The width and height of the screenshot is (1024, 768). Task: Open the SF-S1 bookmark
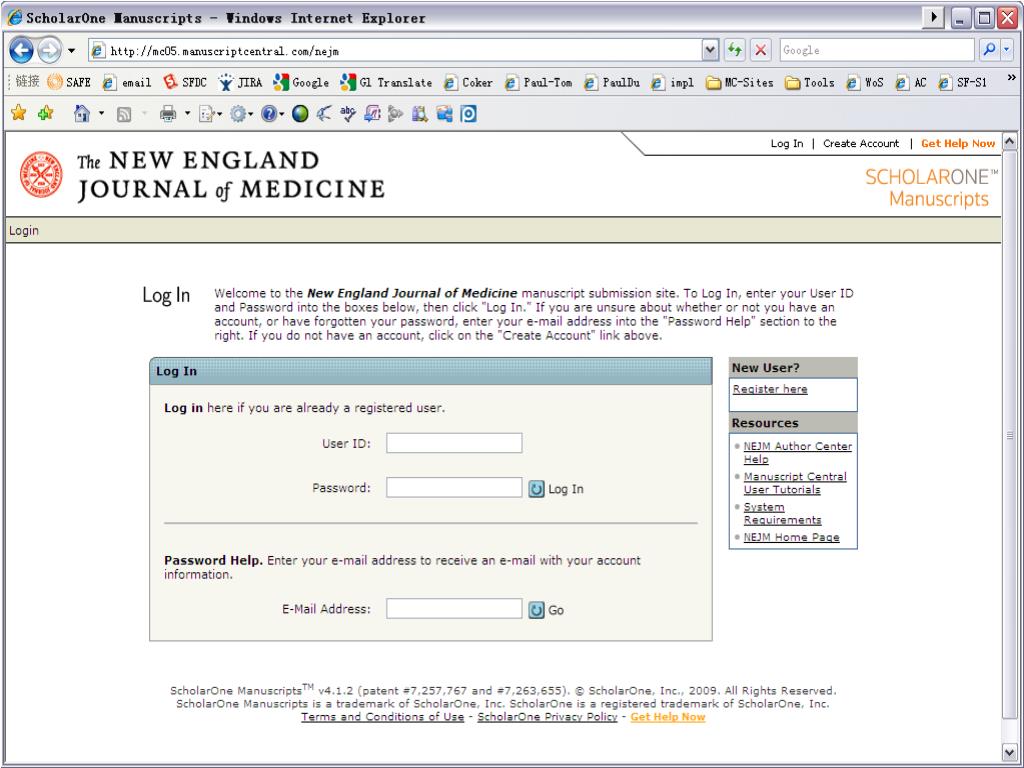[x=963, y=82]
